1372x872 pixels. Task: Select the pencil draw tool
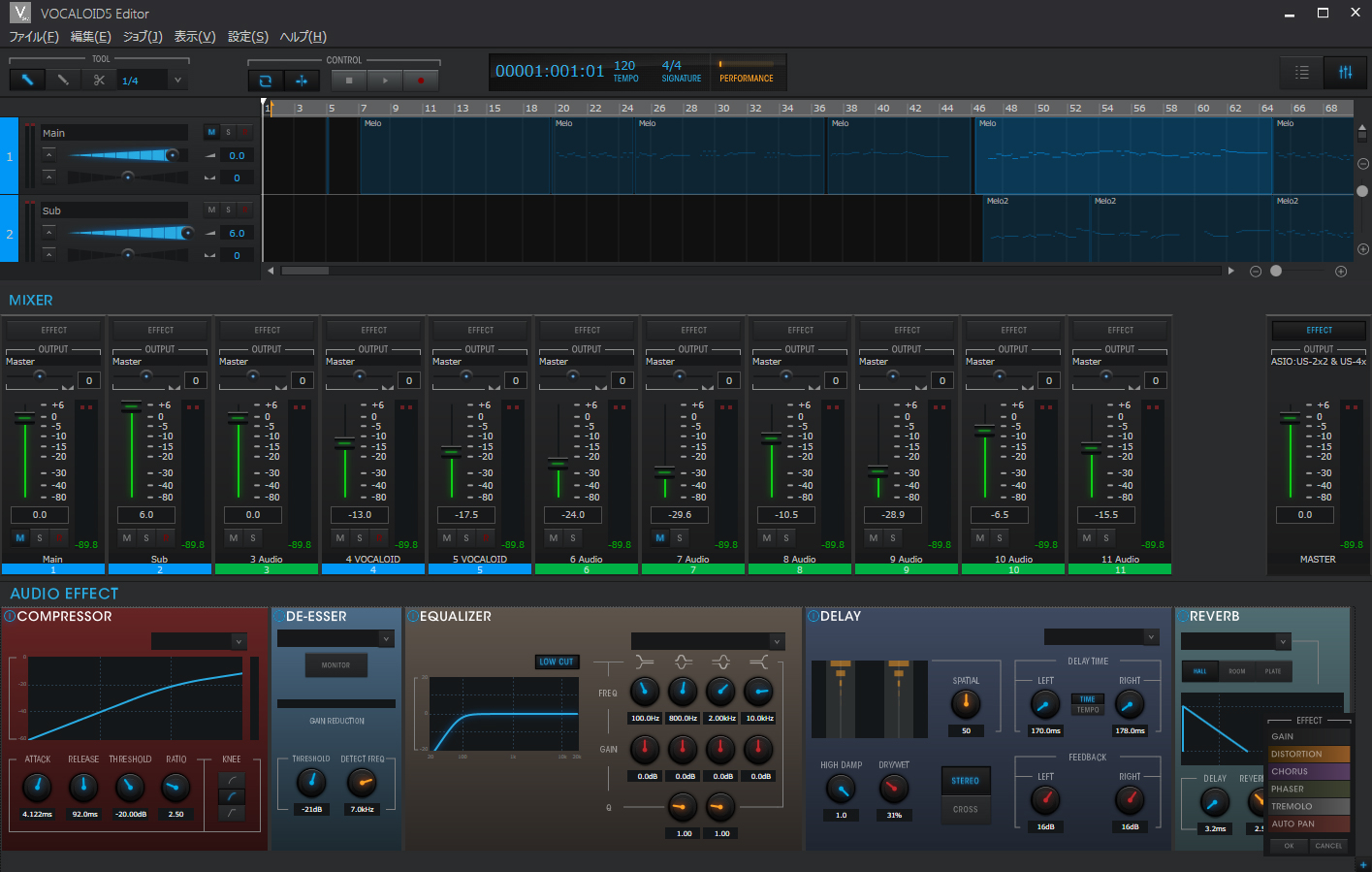point(63,81)
